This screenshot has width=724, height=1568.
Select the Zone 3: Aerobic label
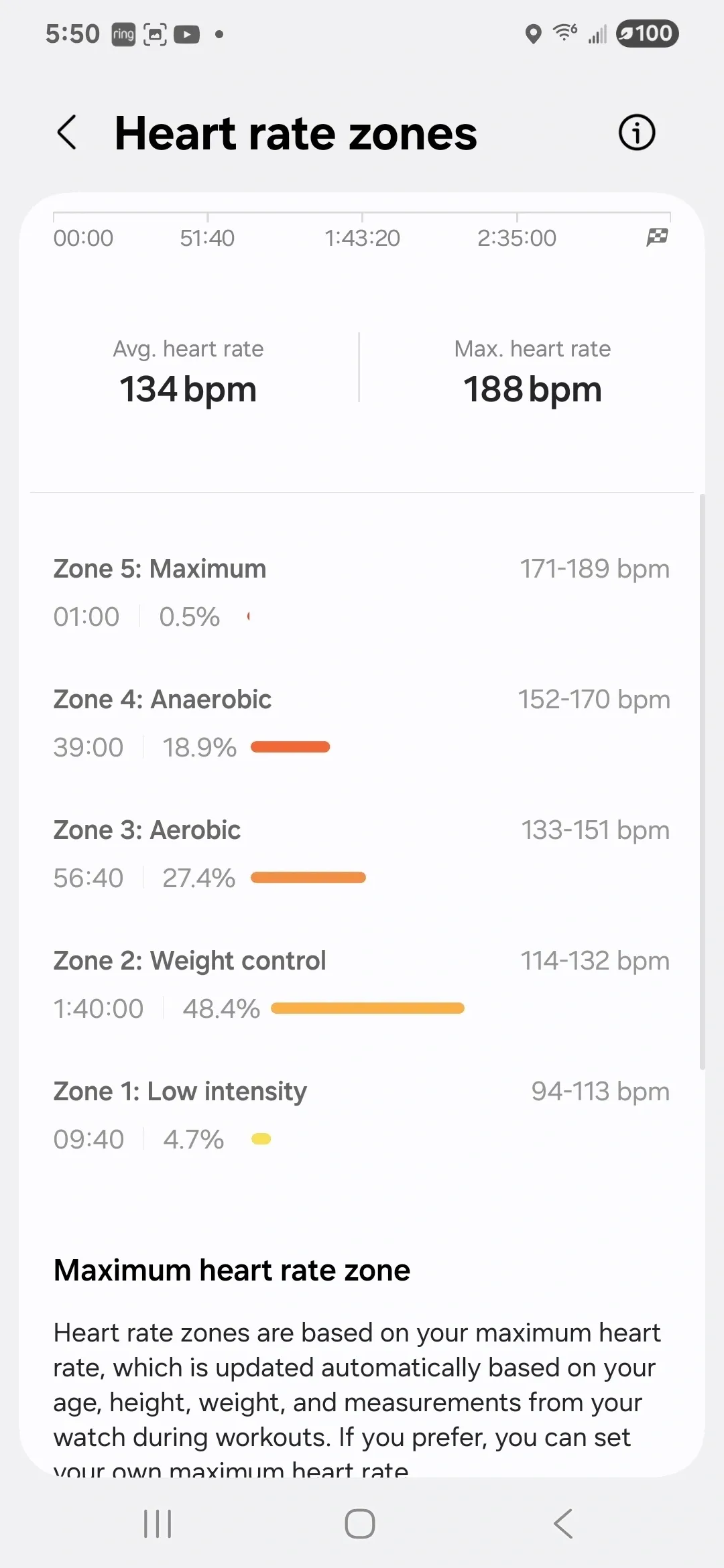click(x=147, y=830)
